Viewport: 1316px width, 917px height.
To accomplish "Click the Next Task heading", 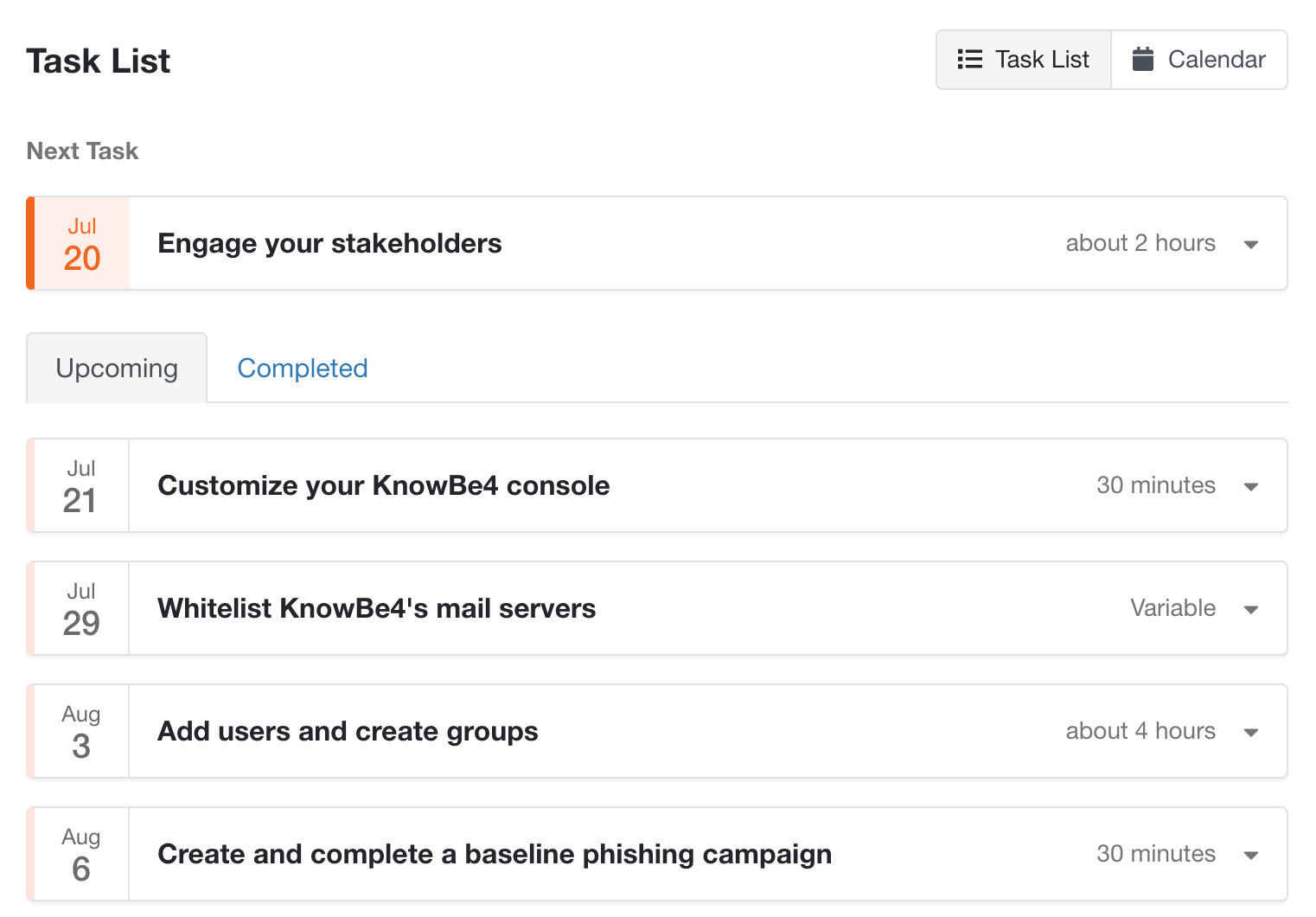I will 83,151.
